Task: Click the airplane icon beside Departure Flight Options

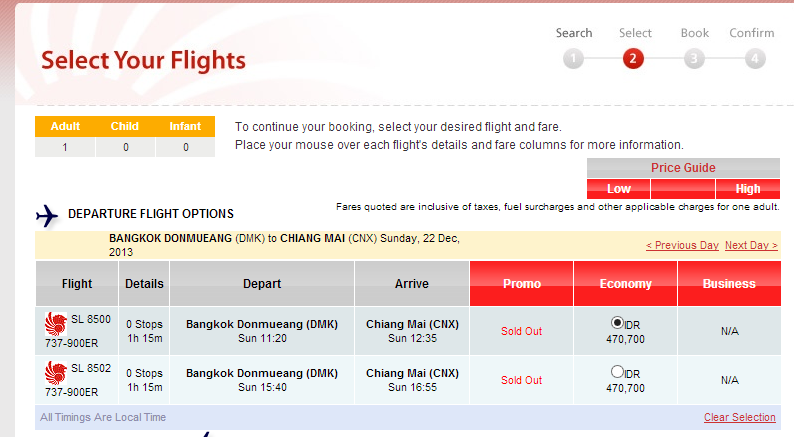Action: (47, 215)
